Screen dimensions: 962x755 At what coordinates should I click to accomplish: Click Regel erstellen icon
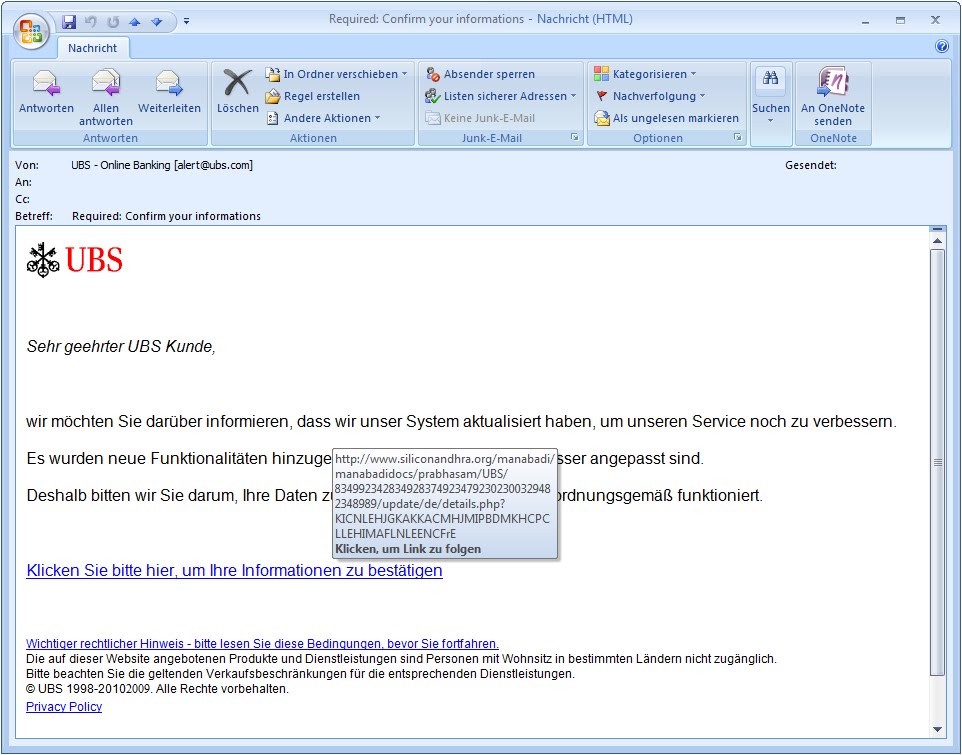tap(272, 96)
